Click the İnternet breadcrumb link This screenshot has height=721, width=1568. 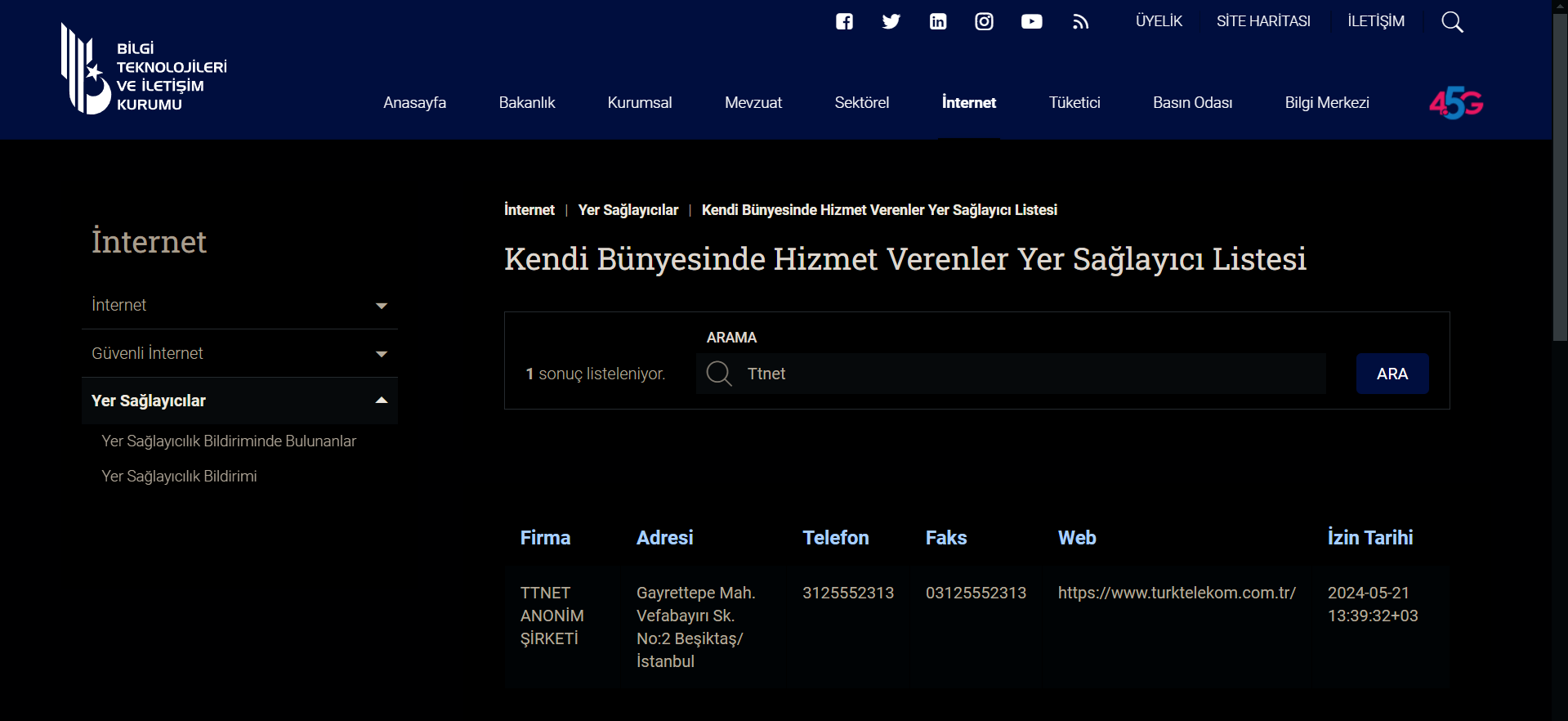(x=529, y=210)
